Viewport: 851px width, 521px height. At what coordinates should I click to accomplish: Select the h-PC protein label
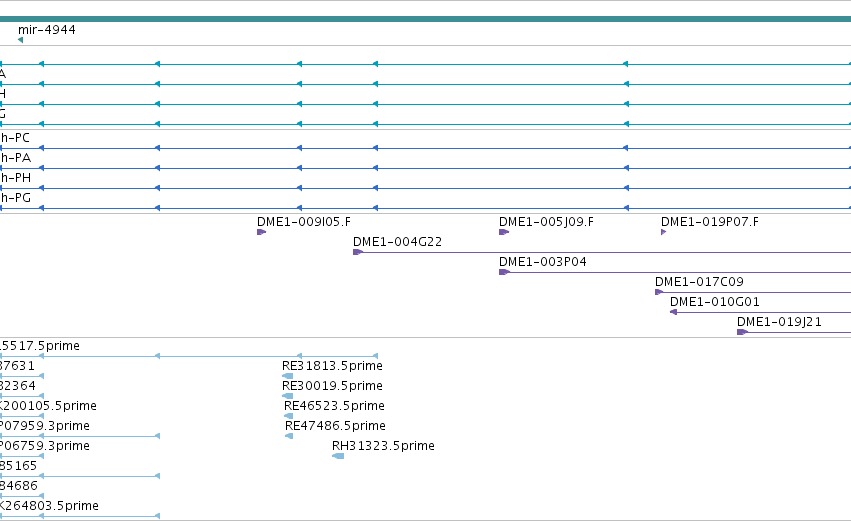pos(15,138)
